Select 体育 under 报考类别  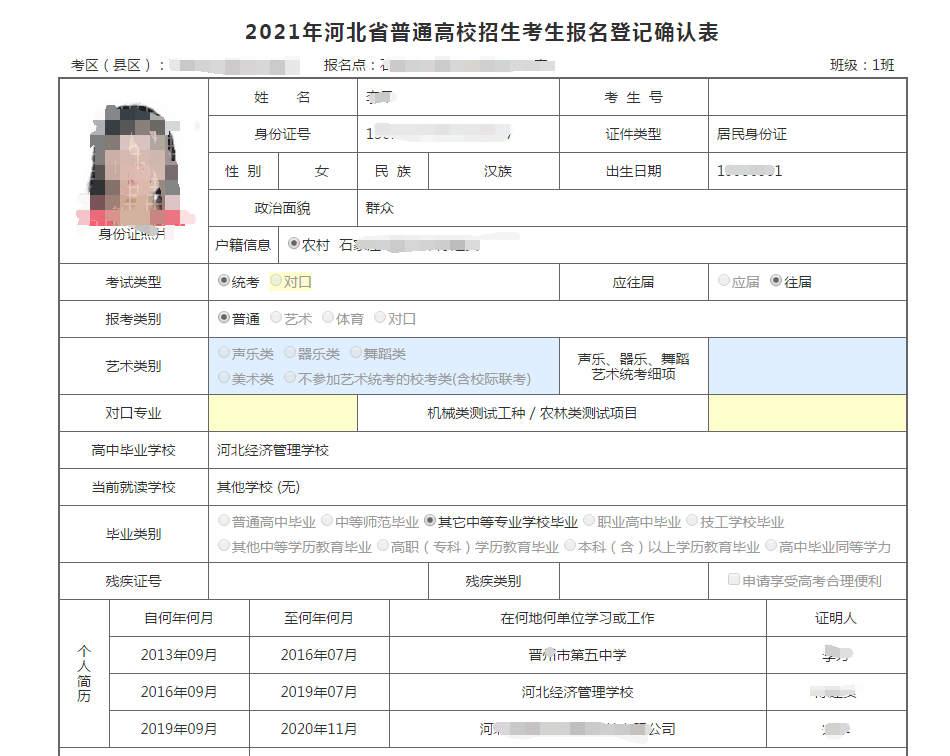point(328,317)
